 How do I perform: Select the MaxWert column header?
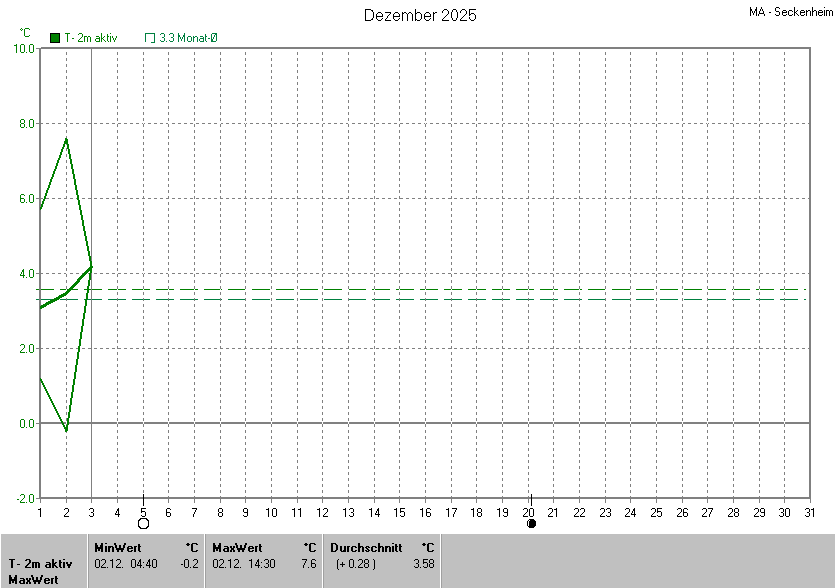[x=237, y=547]
